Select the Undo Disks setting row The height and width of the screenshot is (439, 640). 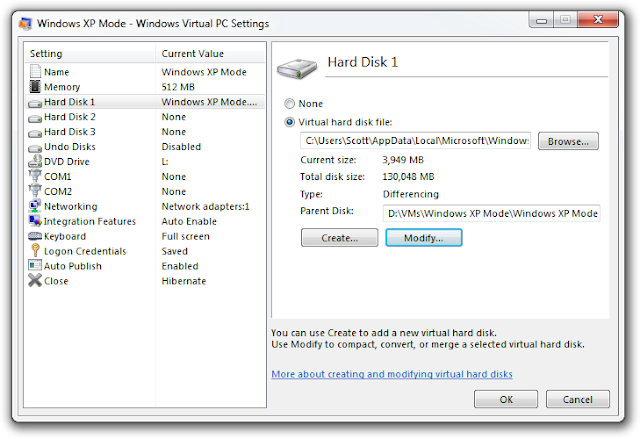(x=145, y=146)
